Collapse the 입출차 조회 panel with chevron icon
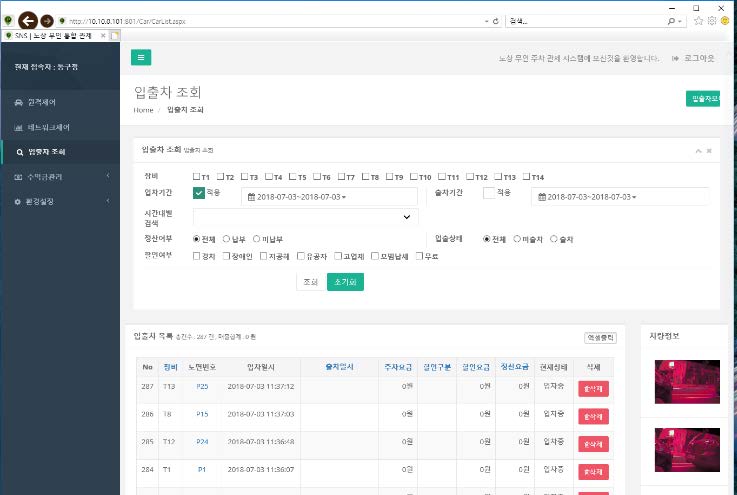 click(698, 150)
